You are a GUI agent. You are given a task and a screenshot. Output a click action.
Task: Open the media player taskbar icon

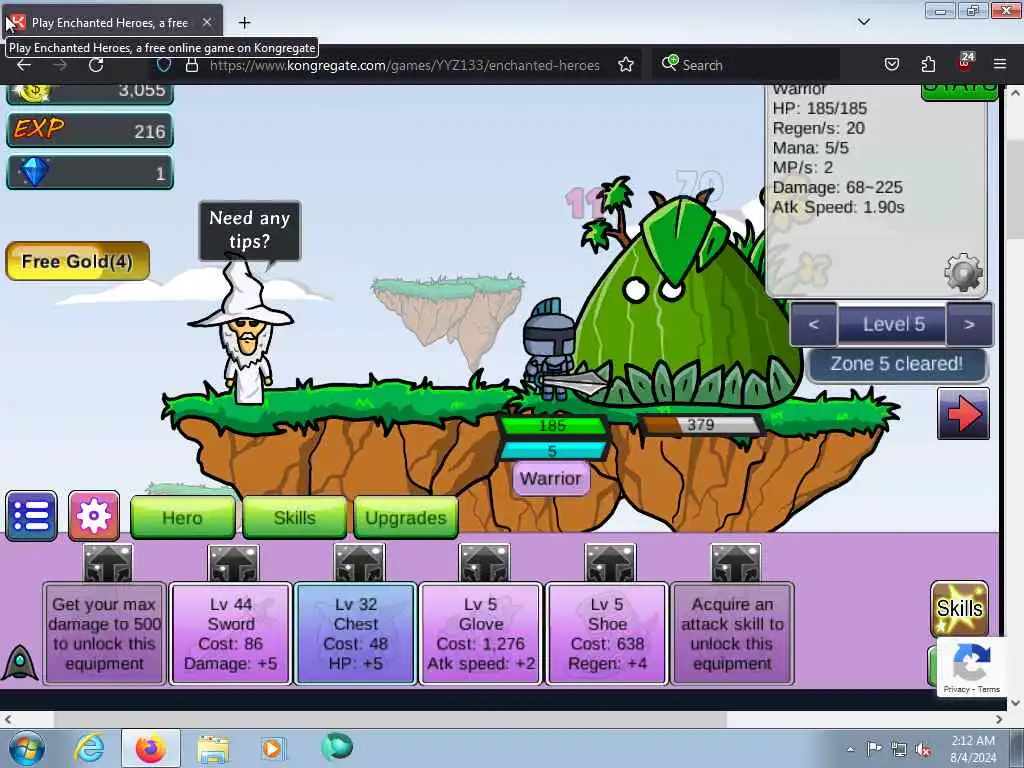(x=272, y=748)
